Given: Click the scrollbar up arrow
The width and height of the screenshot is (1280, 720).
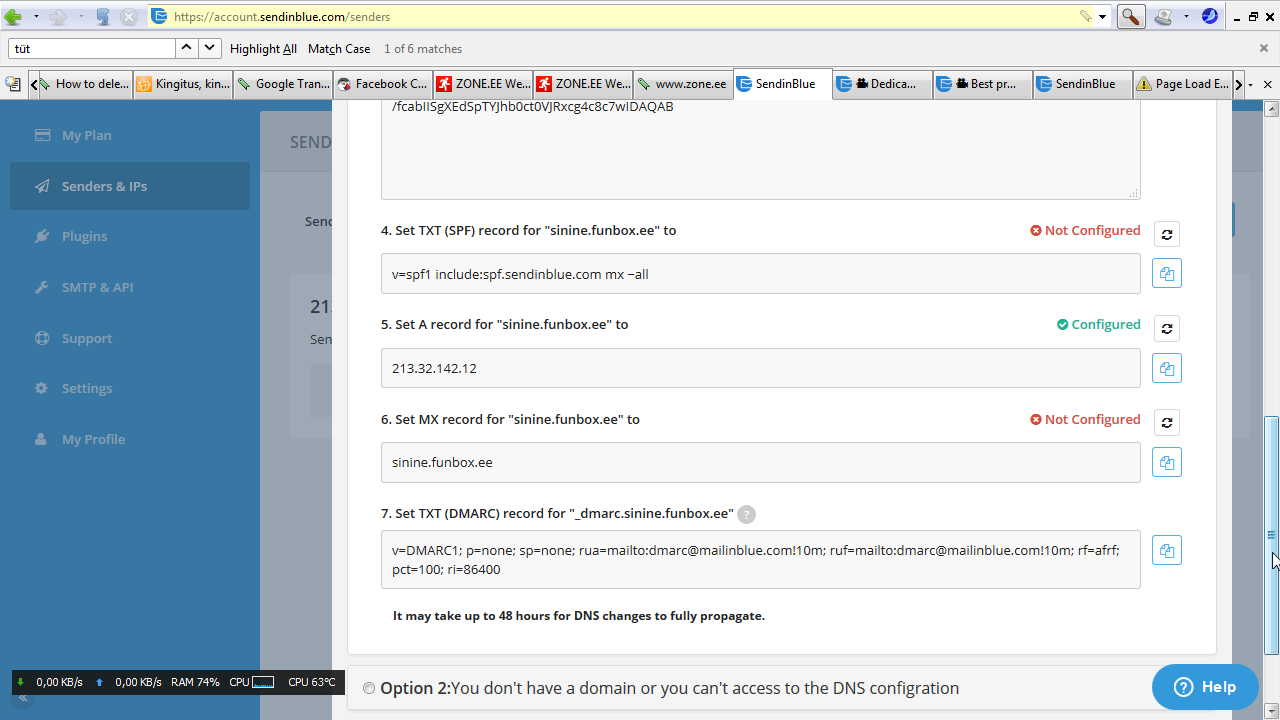Looking at the screenshot, I should [x=1272, y=108].
